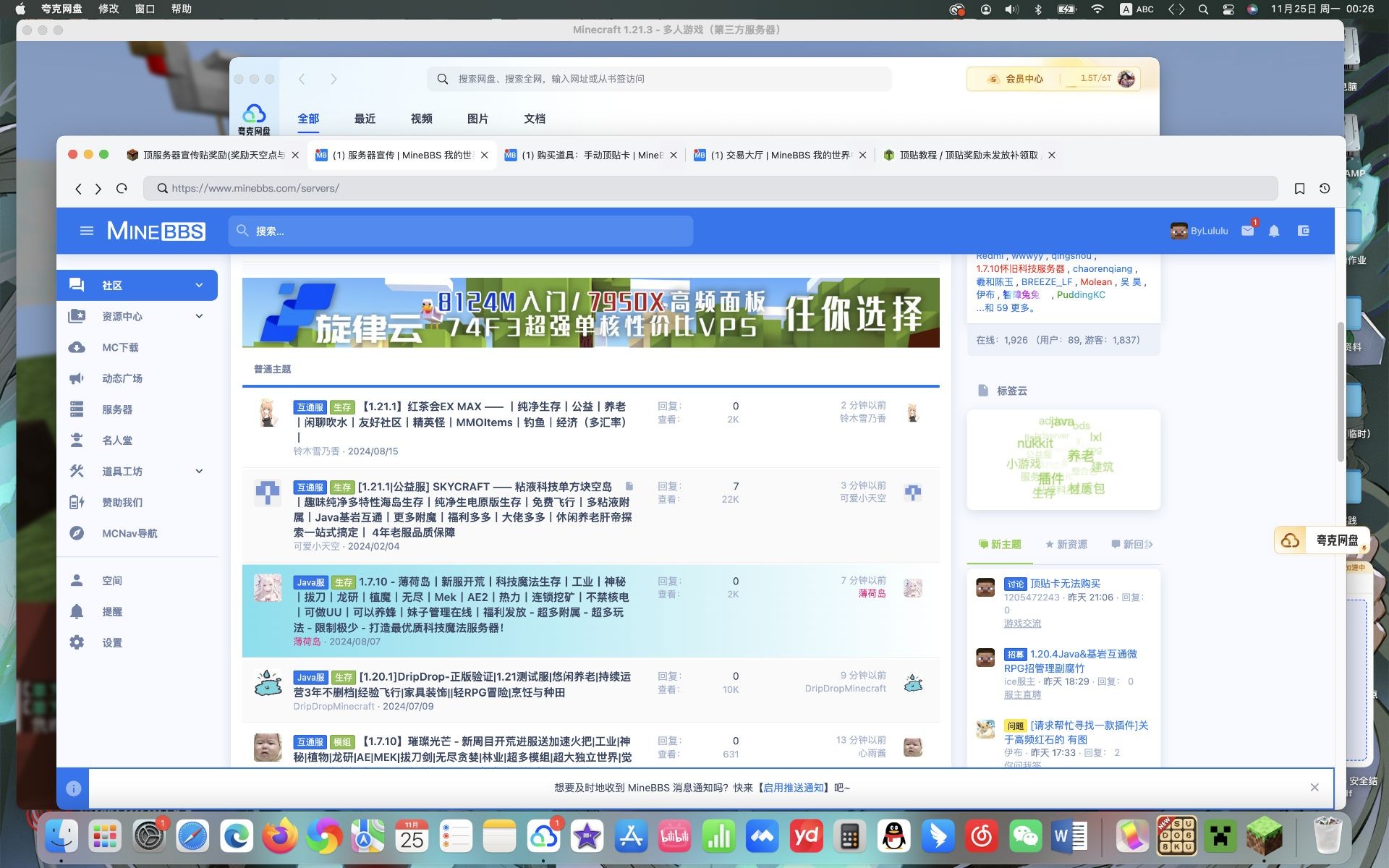This screenshot has width=1389, height=868.
Task: Click the 夸克网盘 floating widget
Action: (x=1322, y=540)
